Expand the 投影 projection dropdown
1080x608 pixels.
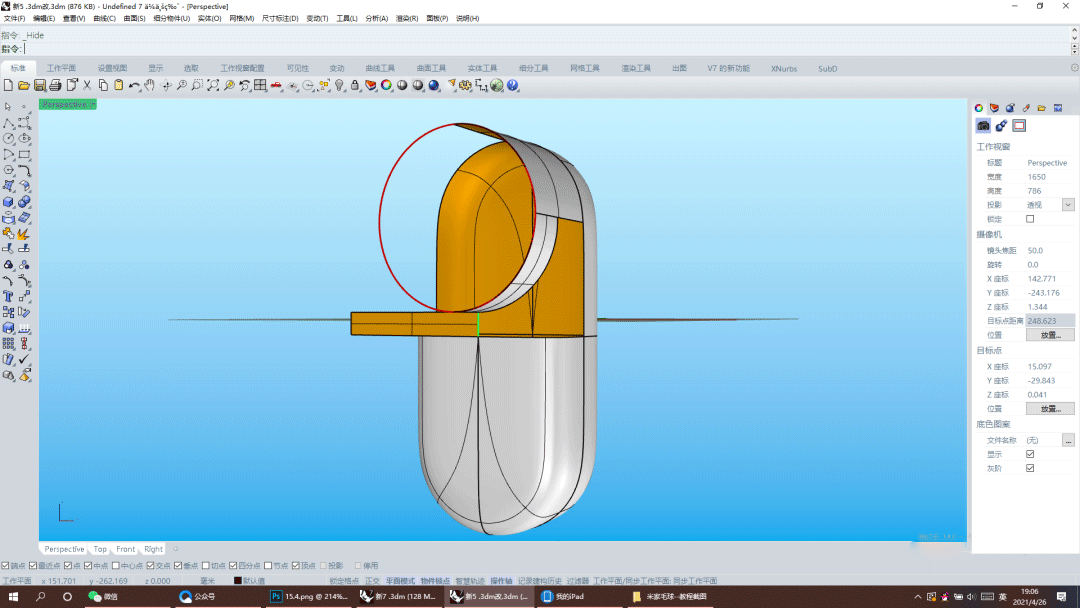(x=1068, y=205)
